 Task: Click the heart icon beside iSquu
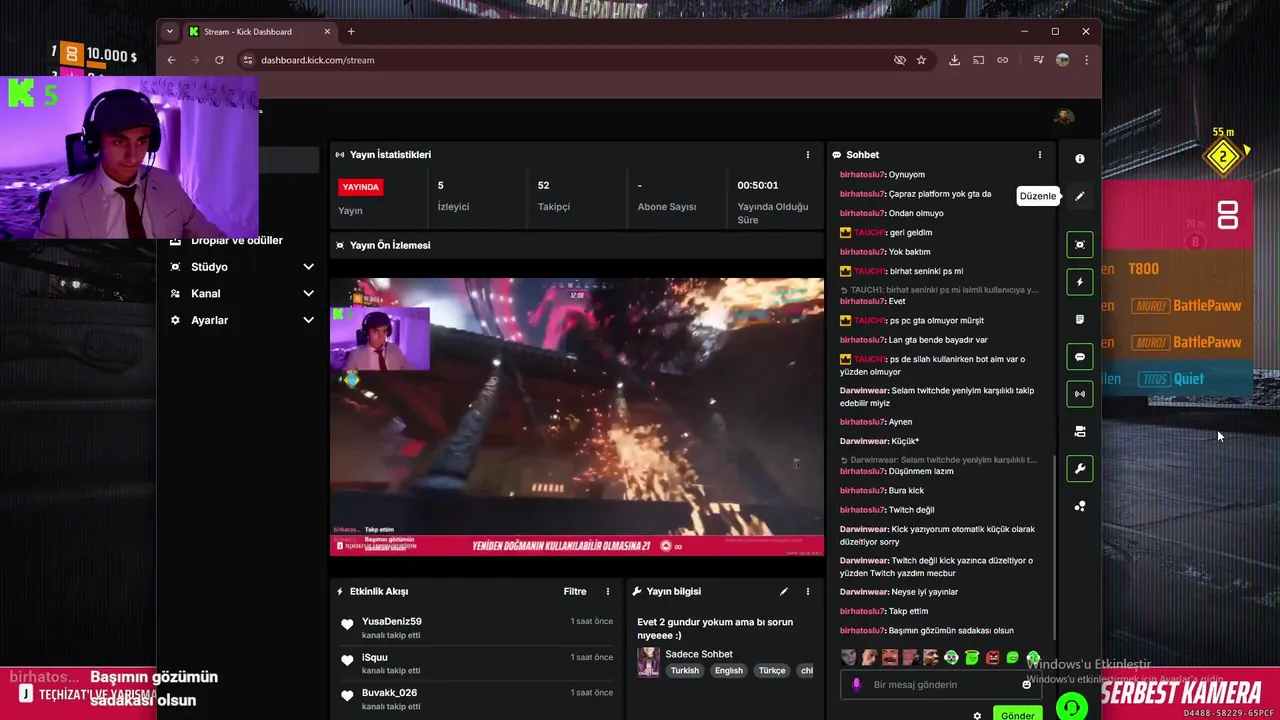(347, 660)
